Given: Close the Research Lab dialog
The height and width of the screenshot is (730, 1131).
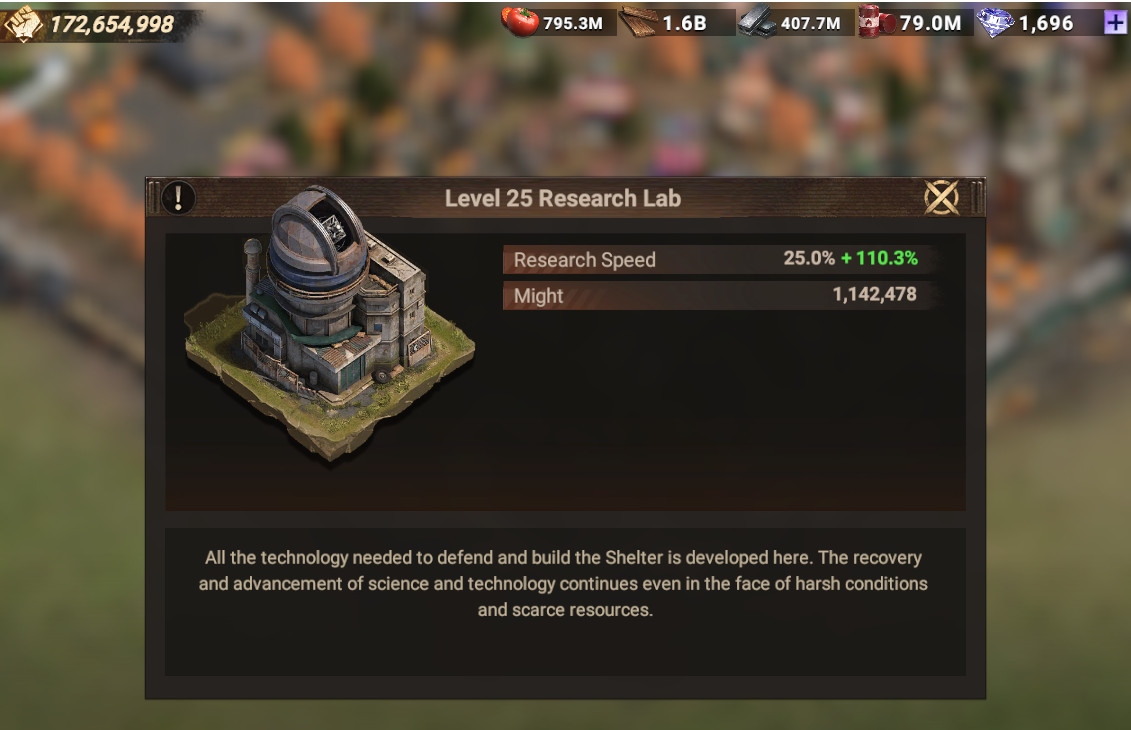Looking at the screenshot, I should [941, 197].
